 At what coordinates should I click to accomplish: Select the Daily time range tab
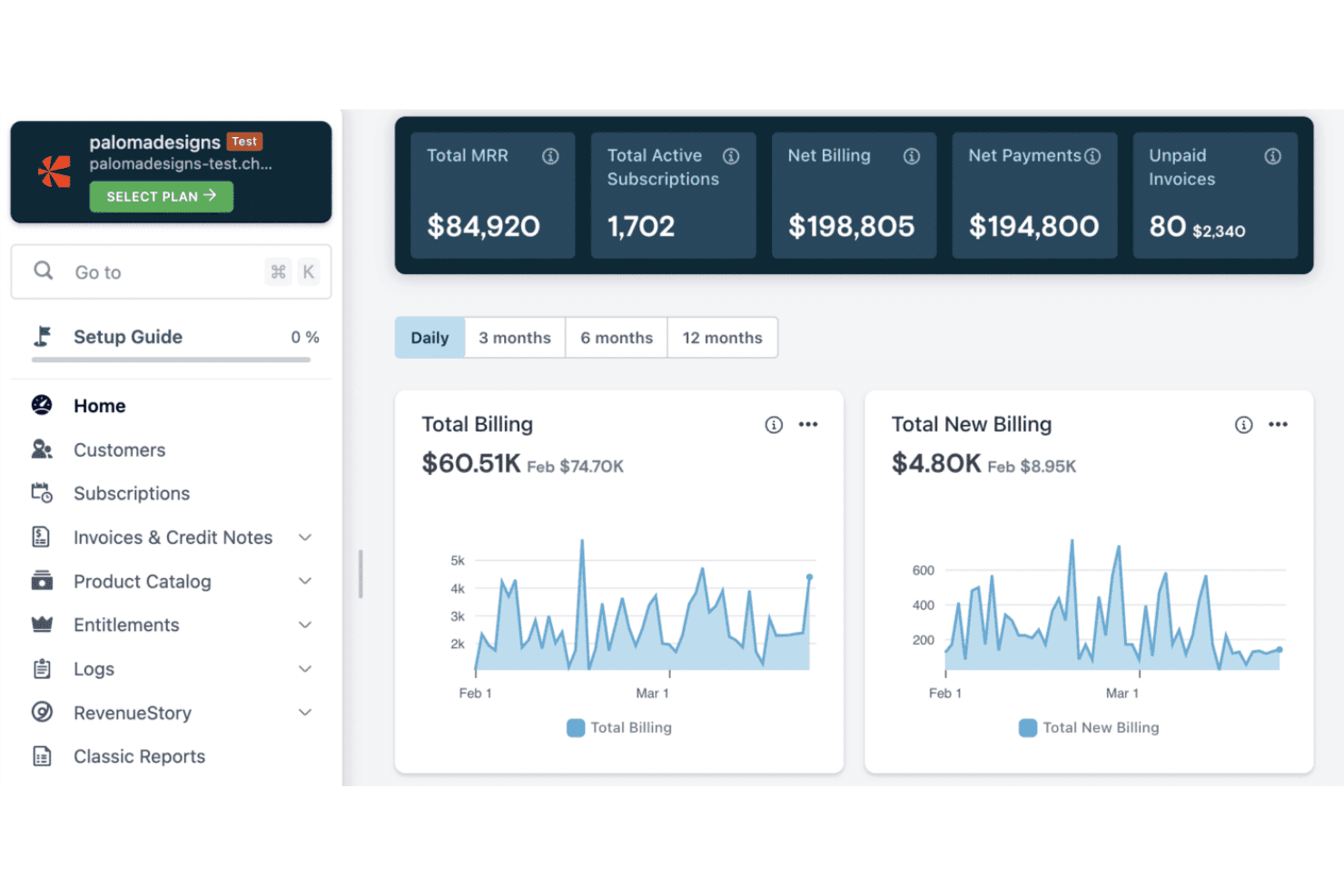(x=430, y=338)
